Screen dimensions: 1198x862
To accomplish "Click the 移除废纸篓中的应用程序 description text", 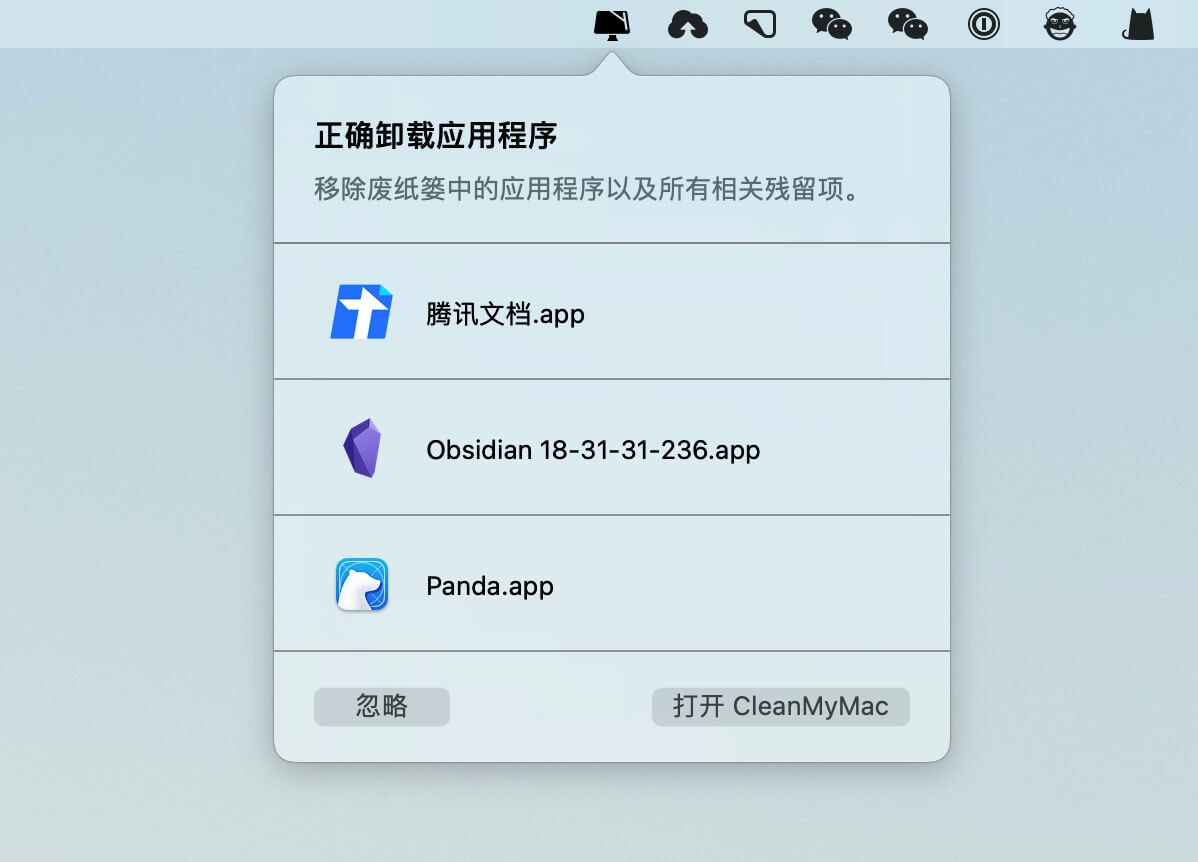I will coord(586,188).
